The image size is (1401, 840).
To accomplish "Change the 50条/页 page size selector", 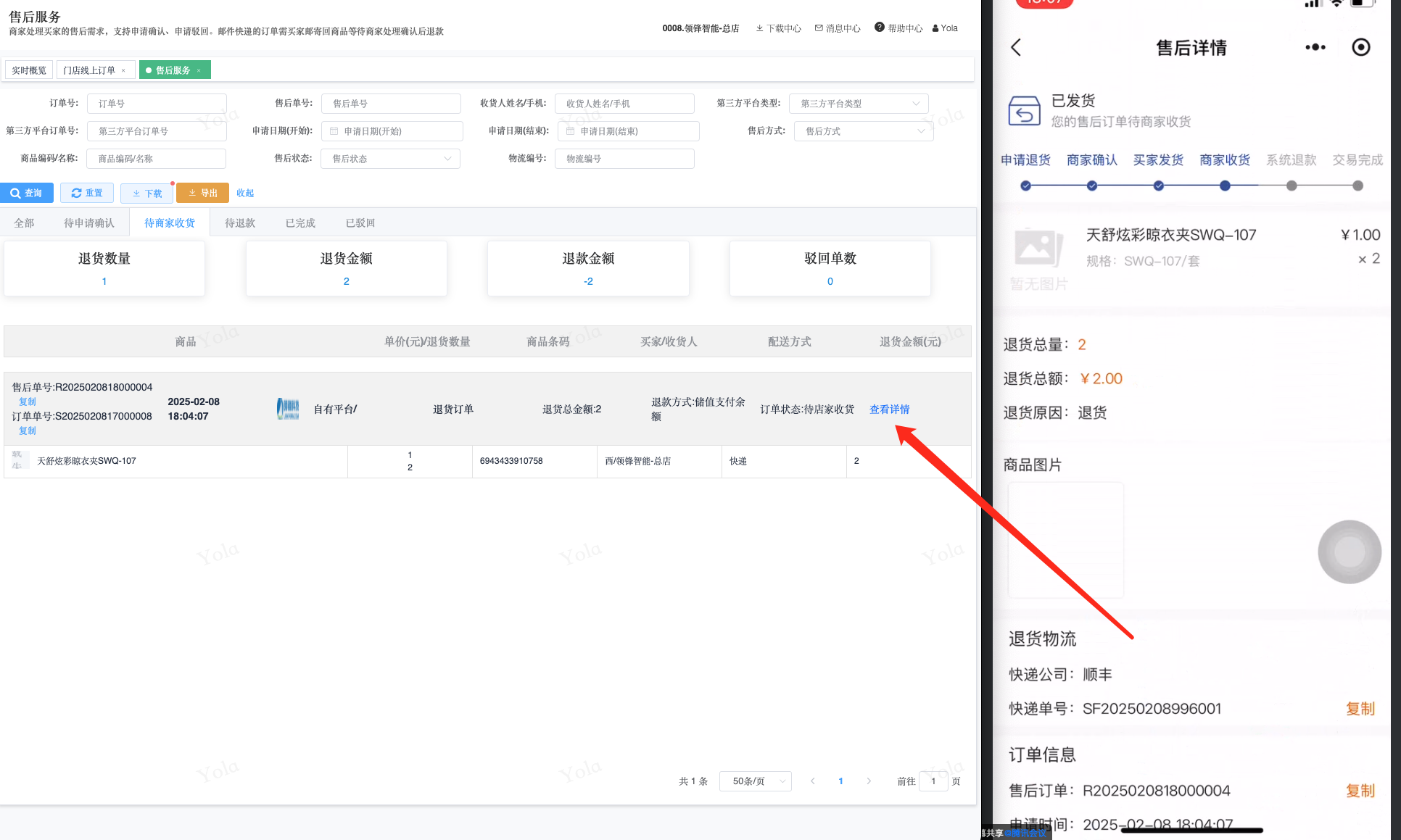I will click(755, 781).
